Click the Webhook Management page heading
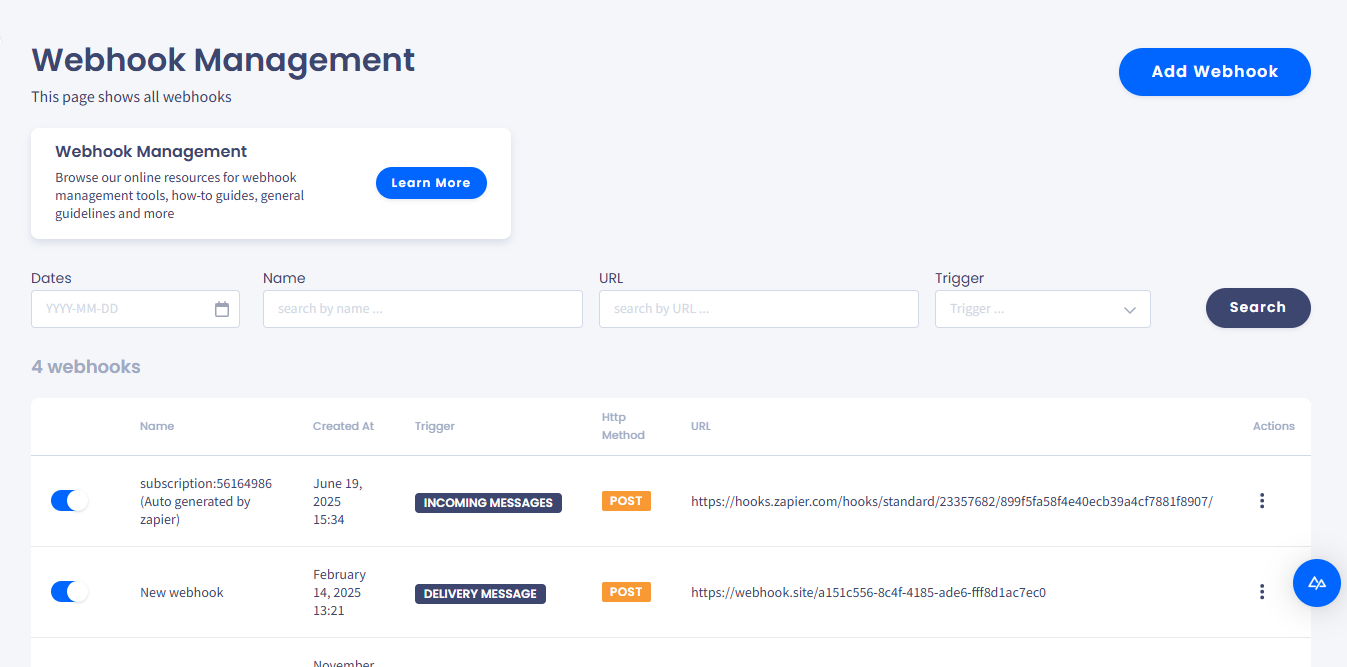The height and width of the screenshot is (667, 1347). pos(223,60)
